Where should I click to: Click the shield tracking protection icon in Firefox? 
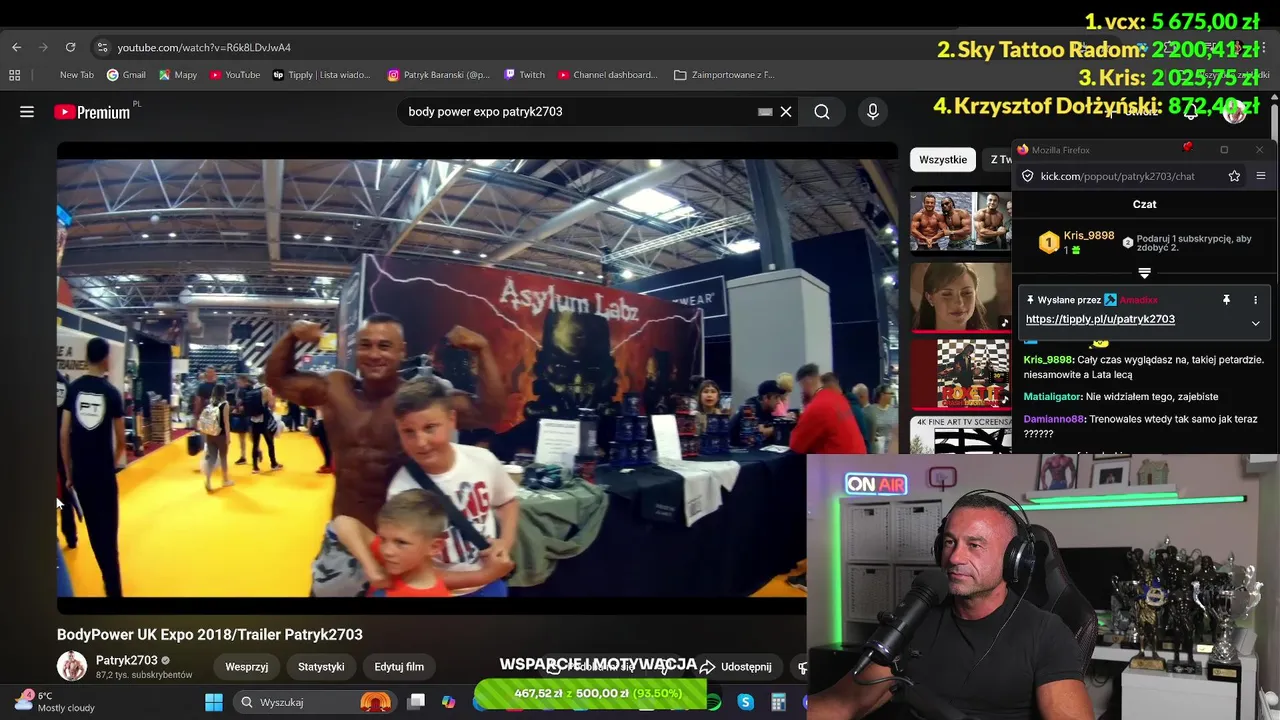point(1027,176)
